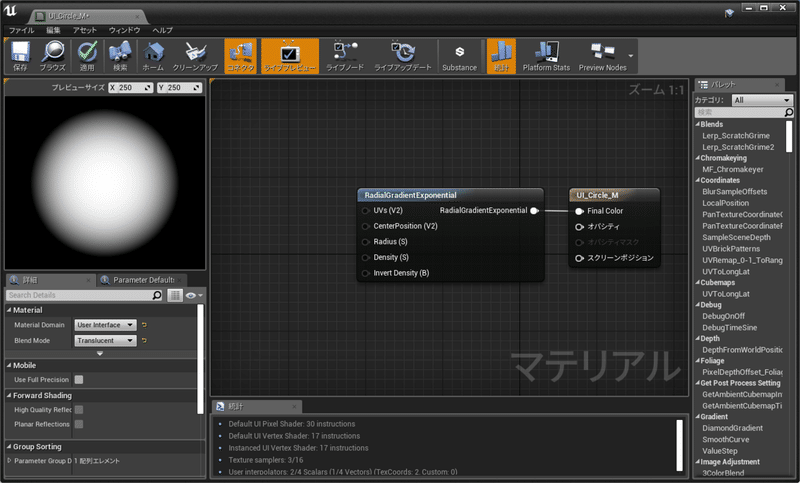Toggle Live Preview (ライブプレビュー)
This screenshot has height=483, width=800.
click(x=289, y=56)
